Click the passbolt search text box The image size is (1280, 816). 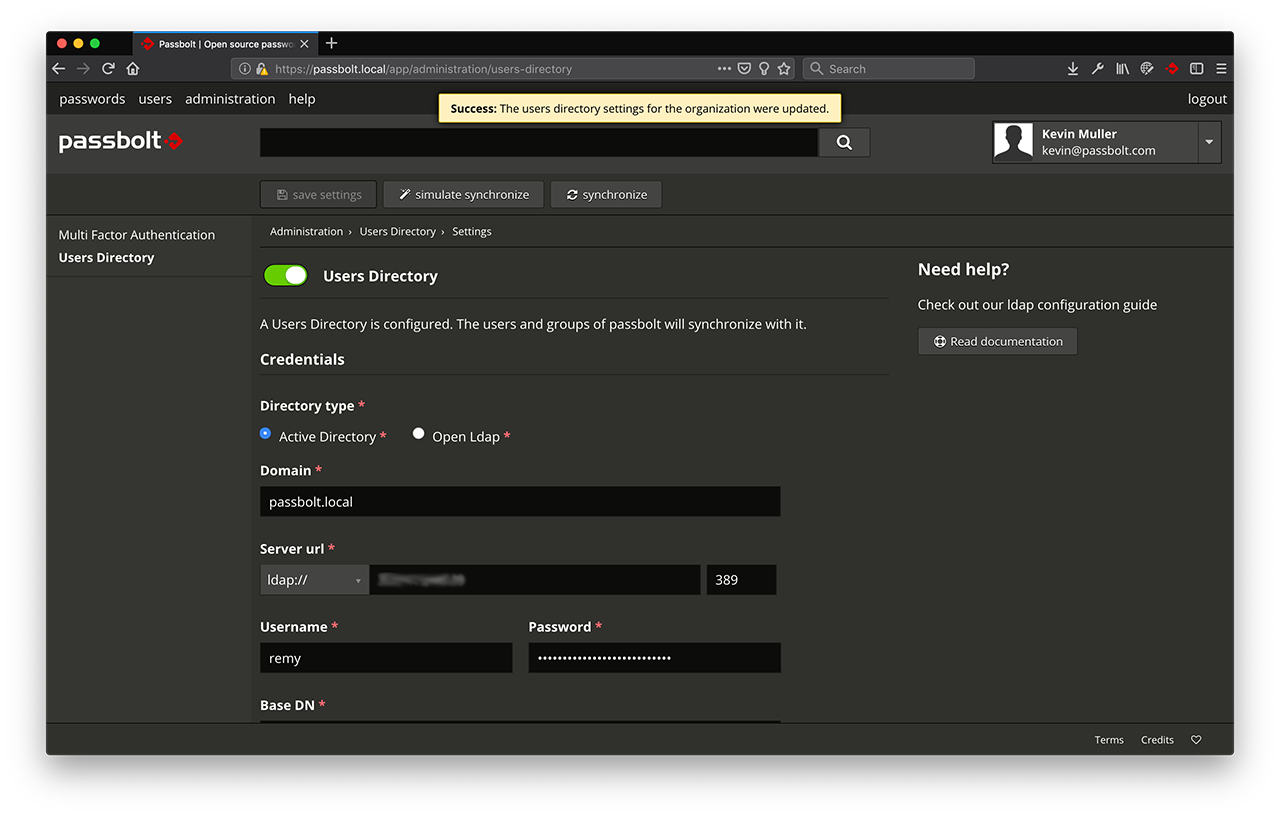[x=539, y=142]
